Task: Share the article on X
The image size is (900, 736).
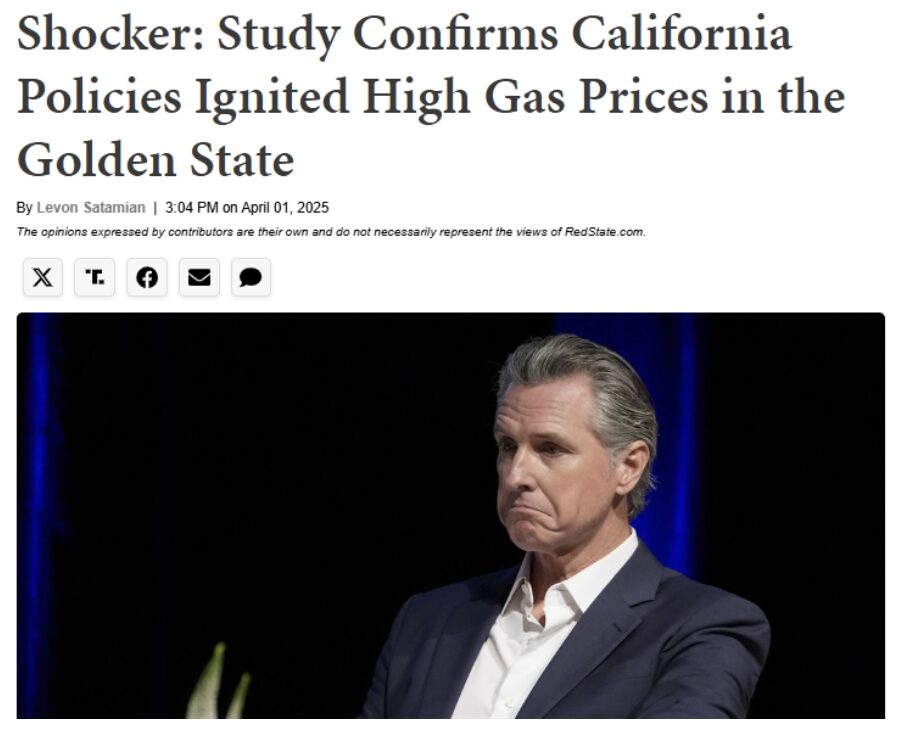Action: 42,277
